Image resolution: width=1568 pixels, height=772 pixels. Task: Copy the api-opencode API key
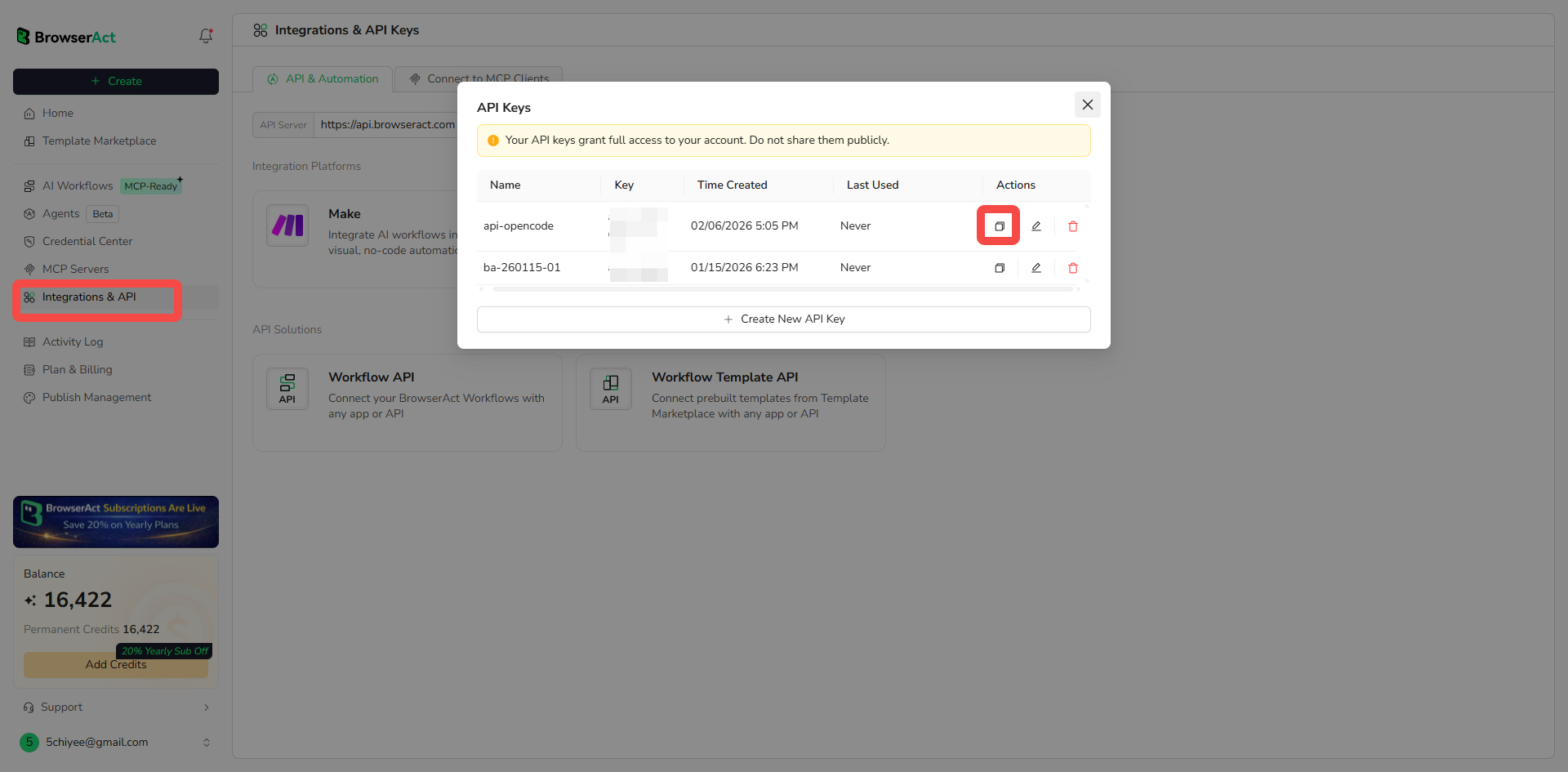coord(998,225)
